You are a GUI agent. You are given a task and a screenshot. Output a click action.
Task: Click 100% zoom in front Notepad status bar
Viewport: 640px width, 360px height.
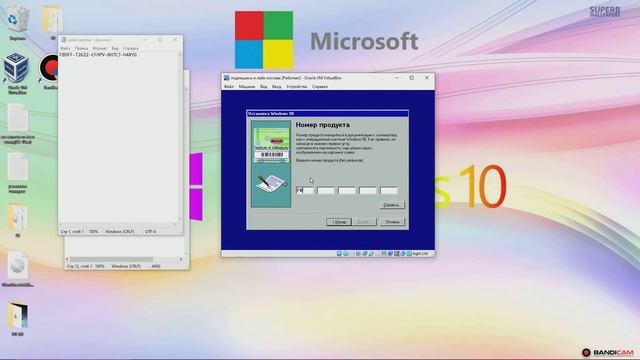point(93,231)
